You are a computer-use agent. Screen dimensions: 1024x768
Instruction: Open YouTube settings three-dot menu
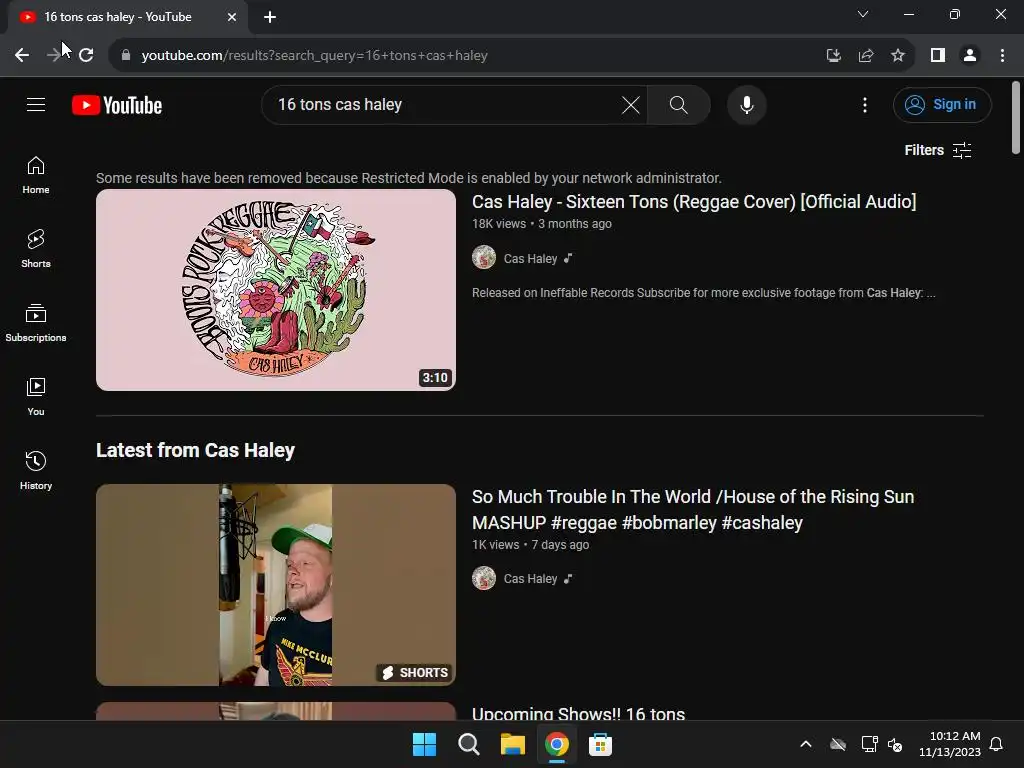(x=865, y=104)
